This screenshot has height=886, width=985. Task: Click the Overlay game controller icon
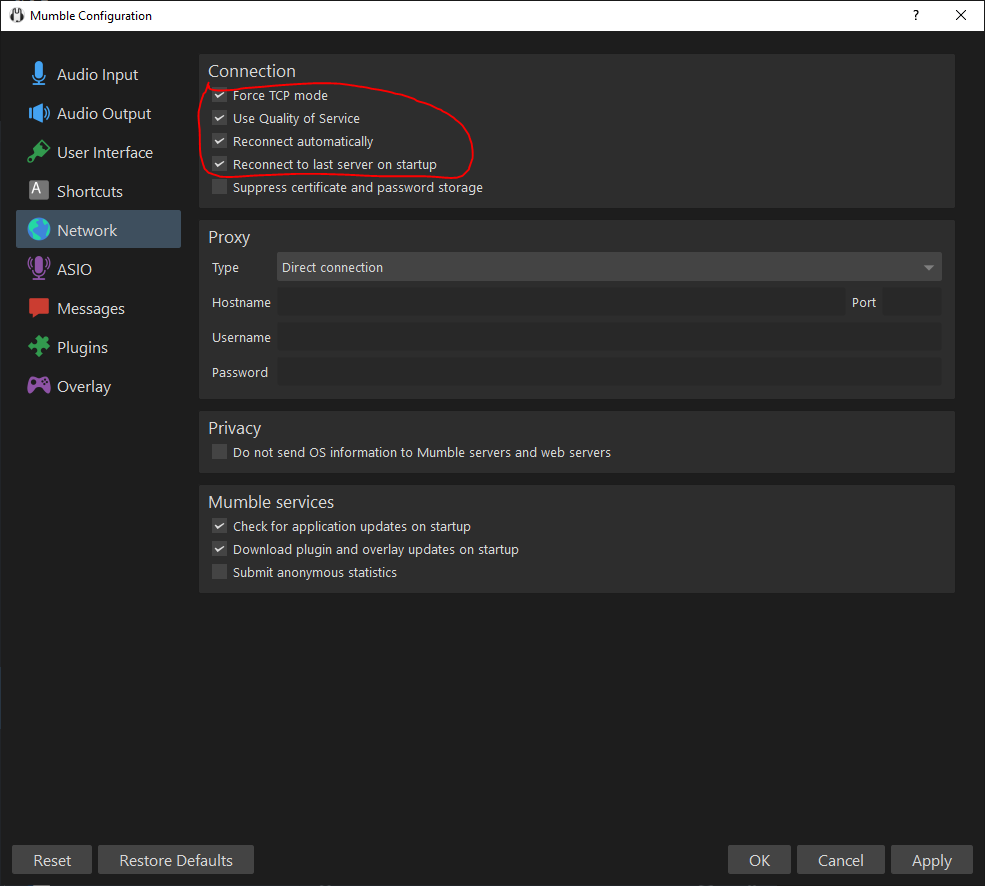39,386
